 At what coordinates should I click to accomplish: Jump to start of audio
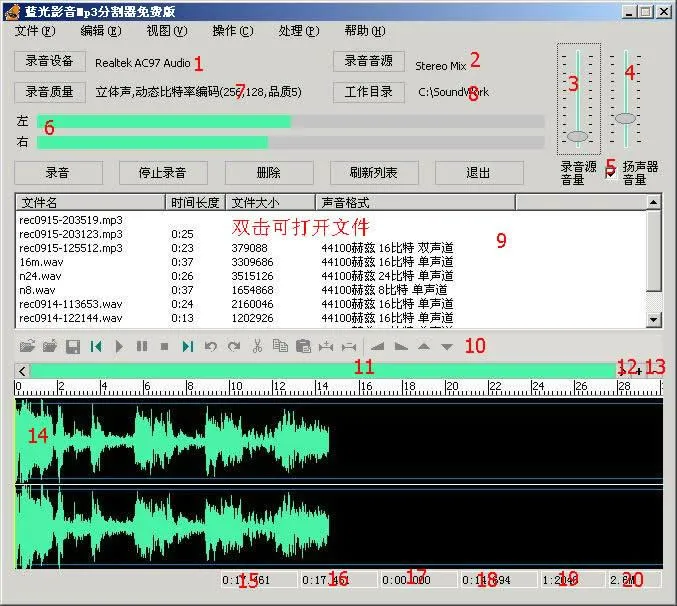tap(96, 346)
